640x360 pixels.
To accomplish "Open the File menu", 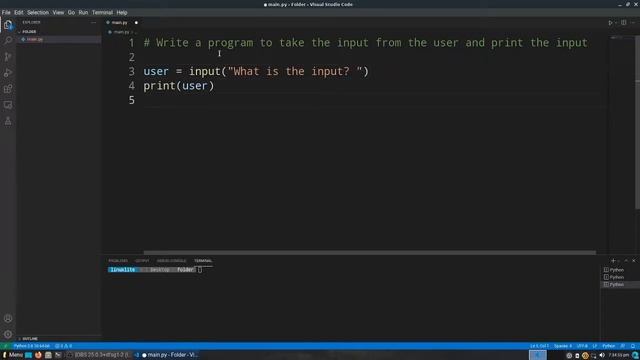I will coord(6,13).
